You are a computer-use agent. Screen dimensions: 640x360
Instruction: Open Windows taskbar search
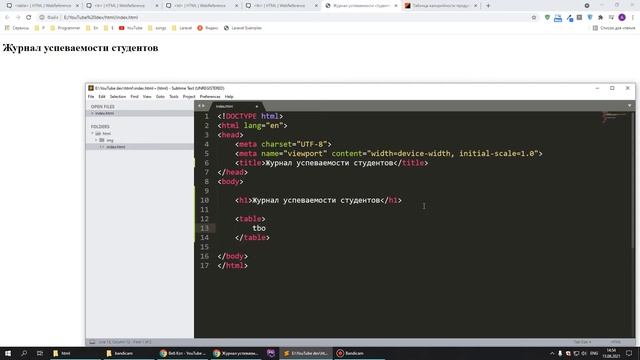tap(24, 353)
